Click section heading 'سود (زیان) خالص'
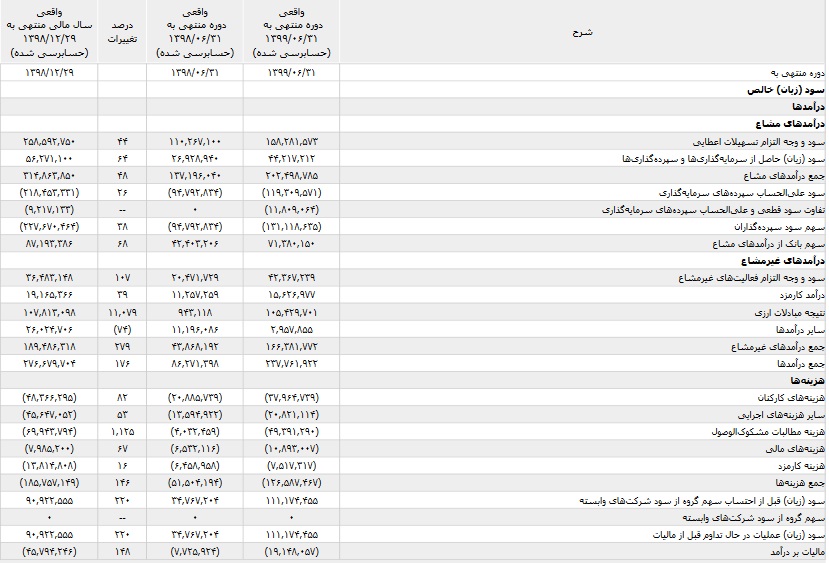 pyautogui.click(x=786, y=90)
